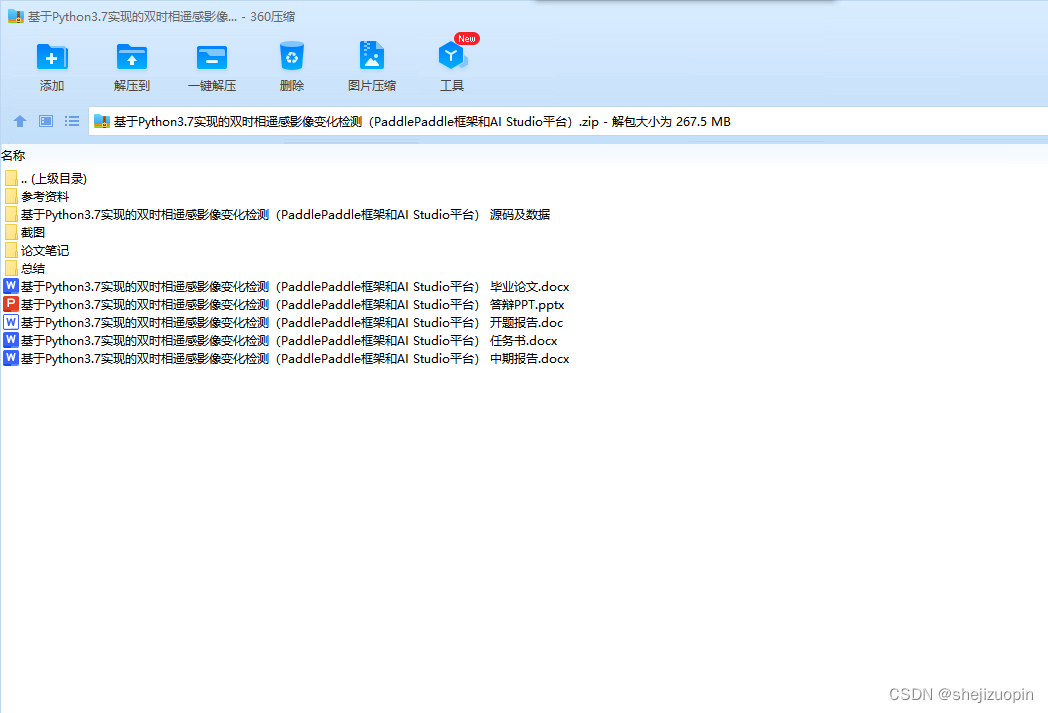Click the Word icon of 中期报告.docx
Viewport: 1048px width, 713px height.
(x=11, y=359)
